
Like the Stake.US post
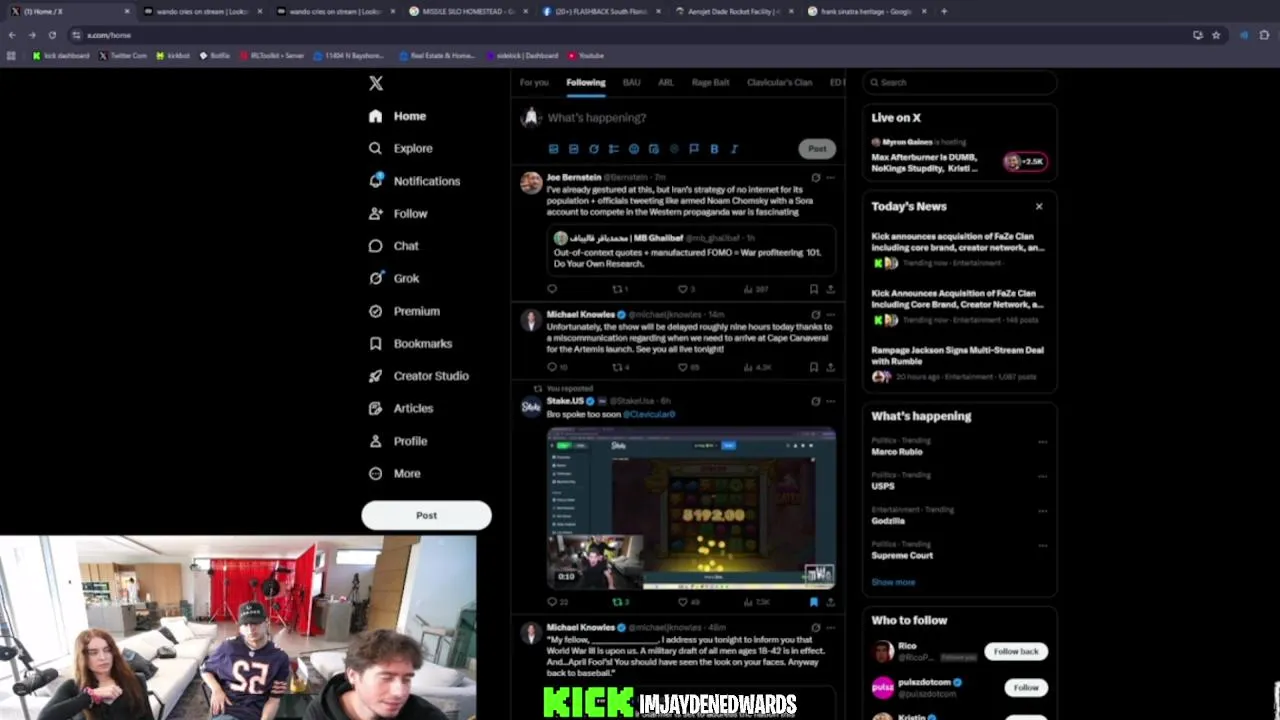687,602
